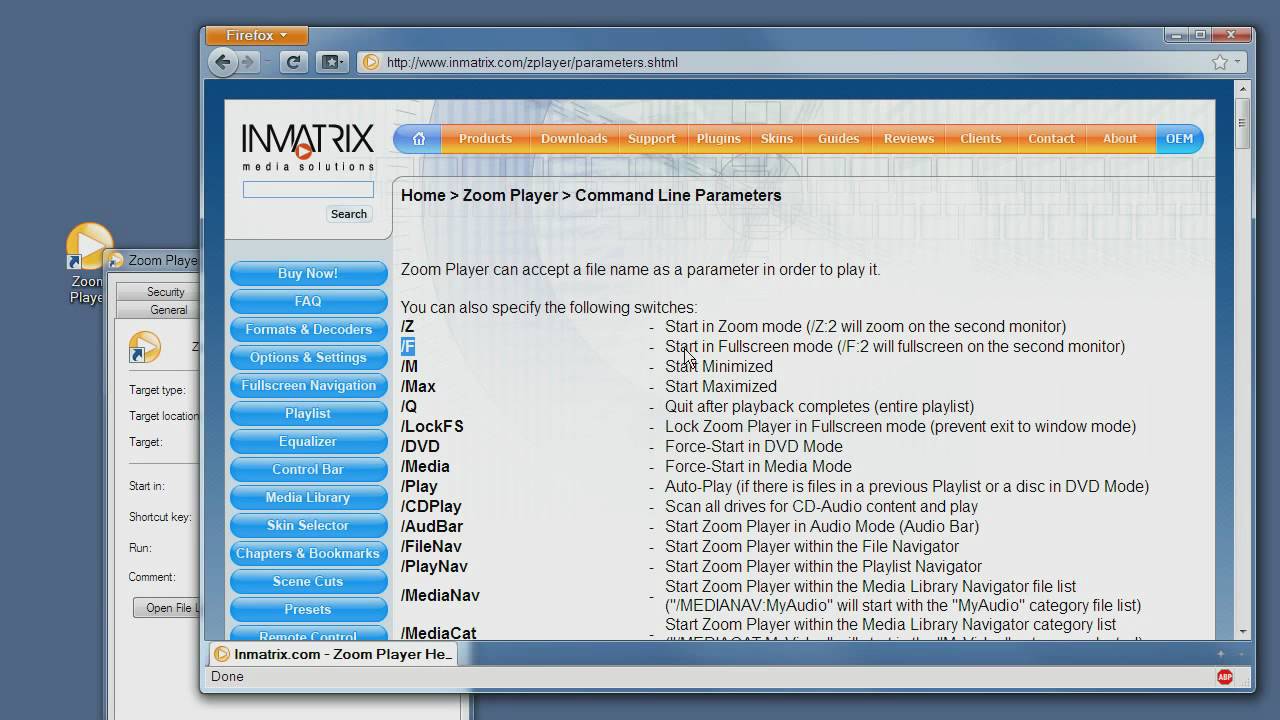
Task: Open the Scene Cuts sidebar button
Action: [x=308, y=581]
